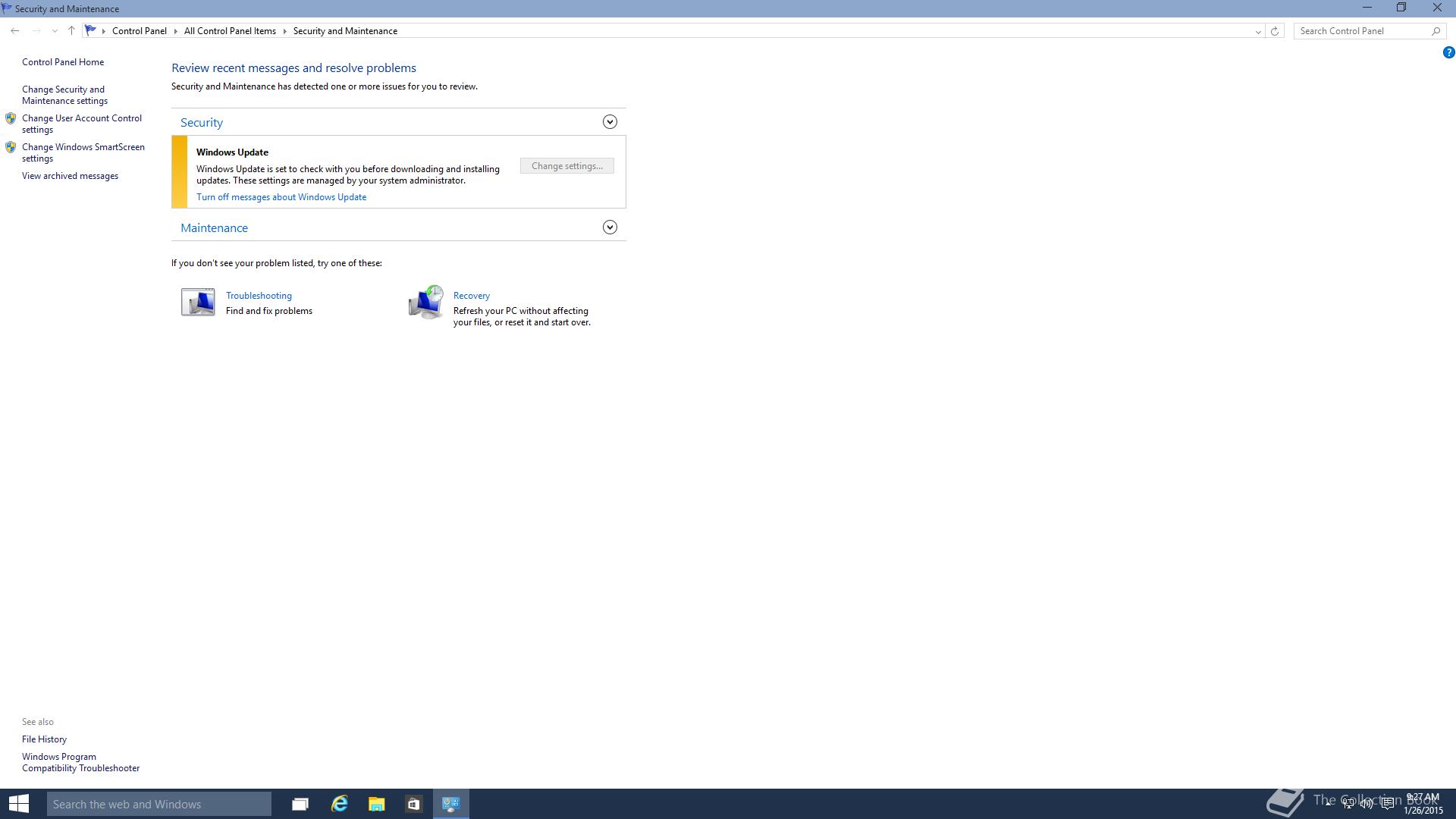This screenshot has width=1456, height=819.
Task: Click the Security section heading
Action: (202, 122)
